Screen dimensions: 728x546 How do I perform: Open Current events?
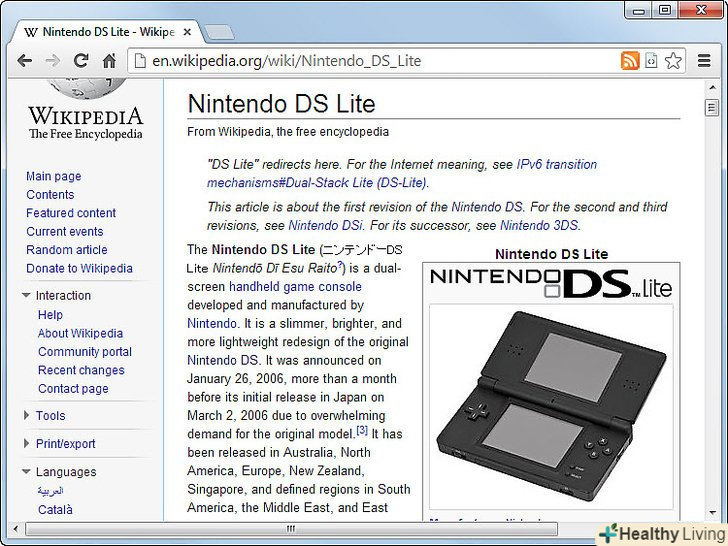pyautogui.click(x=65, y=231)
